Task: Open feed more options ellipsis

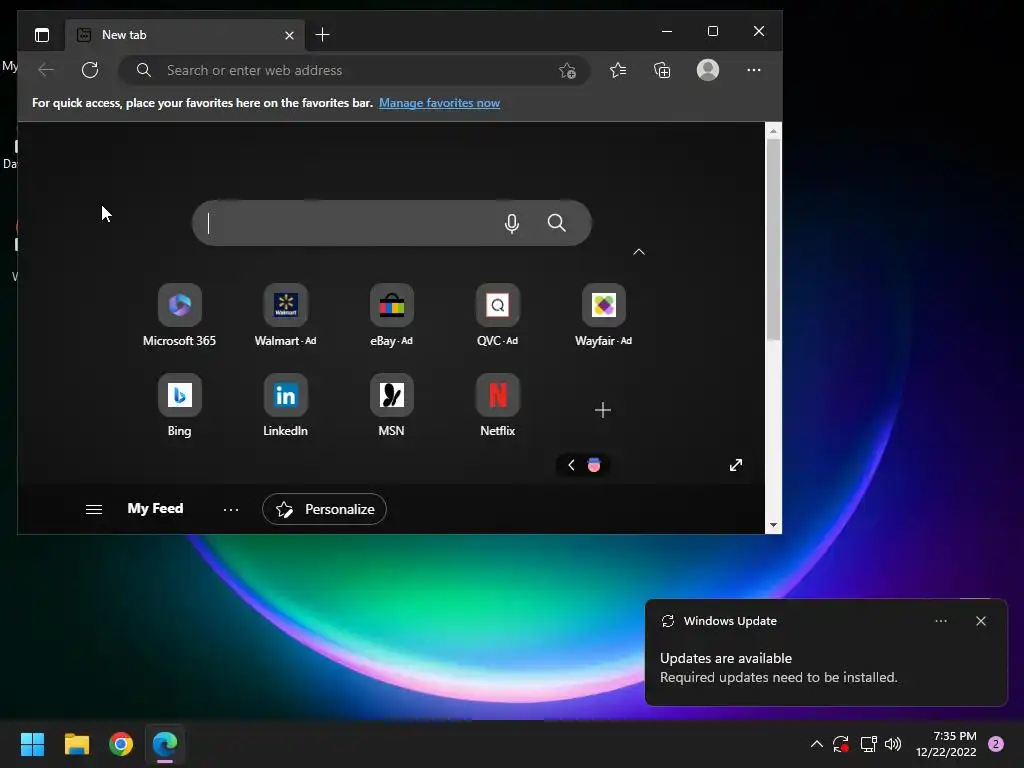Action: [x=231, y=509]
